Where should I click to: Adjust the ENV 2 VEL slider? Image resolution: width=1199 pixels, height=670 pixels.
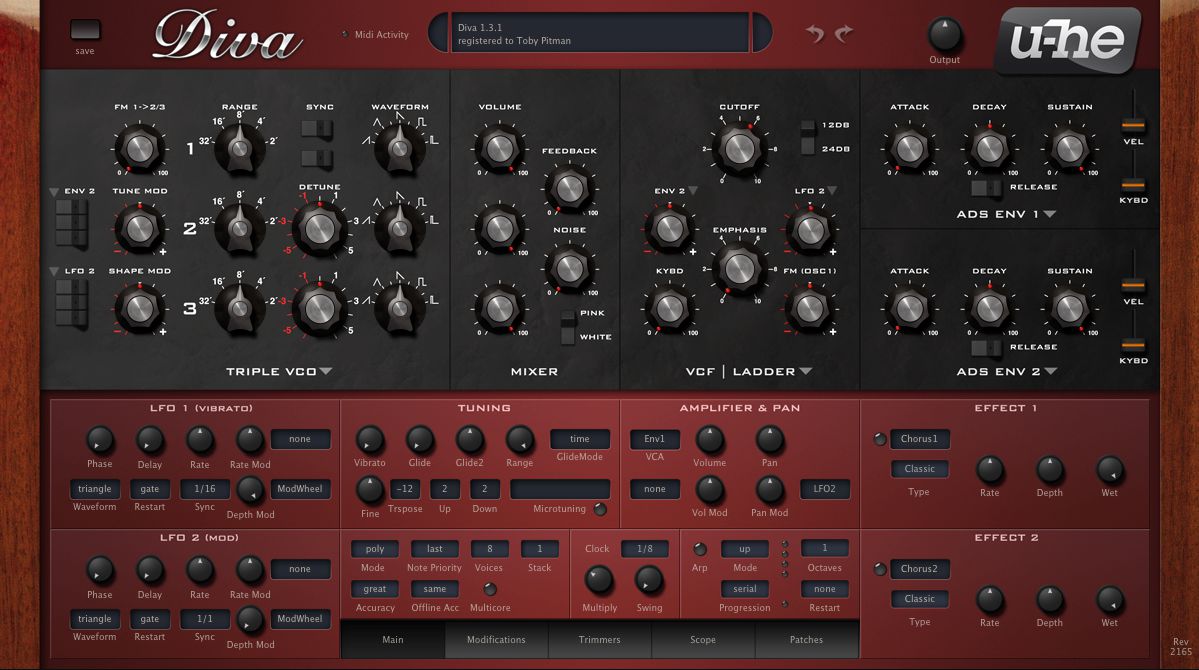point(1133,285)
